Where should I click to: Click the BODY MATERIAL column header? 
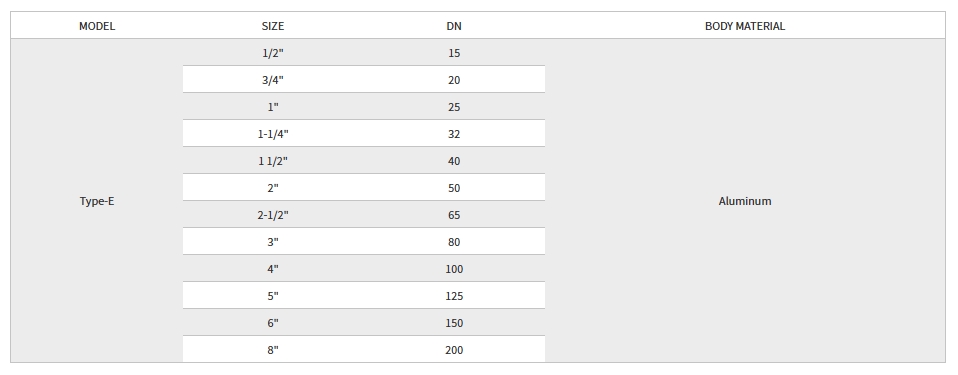[745, 26]
